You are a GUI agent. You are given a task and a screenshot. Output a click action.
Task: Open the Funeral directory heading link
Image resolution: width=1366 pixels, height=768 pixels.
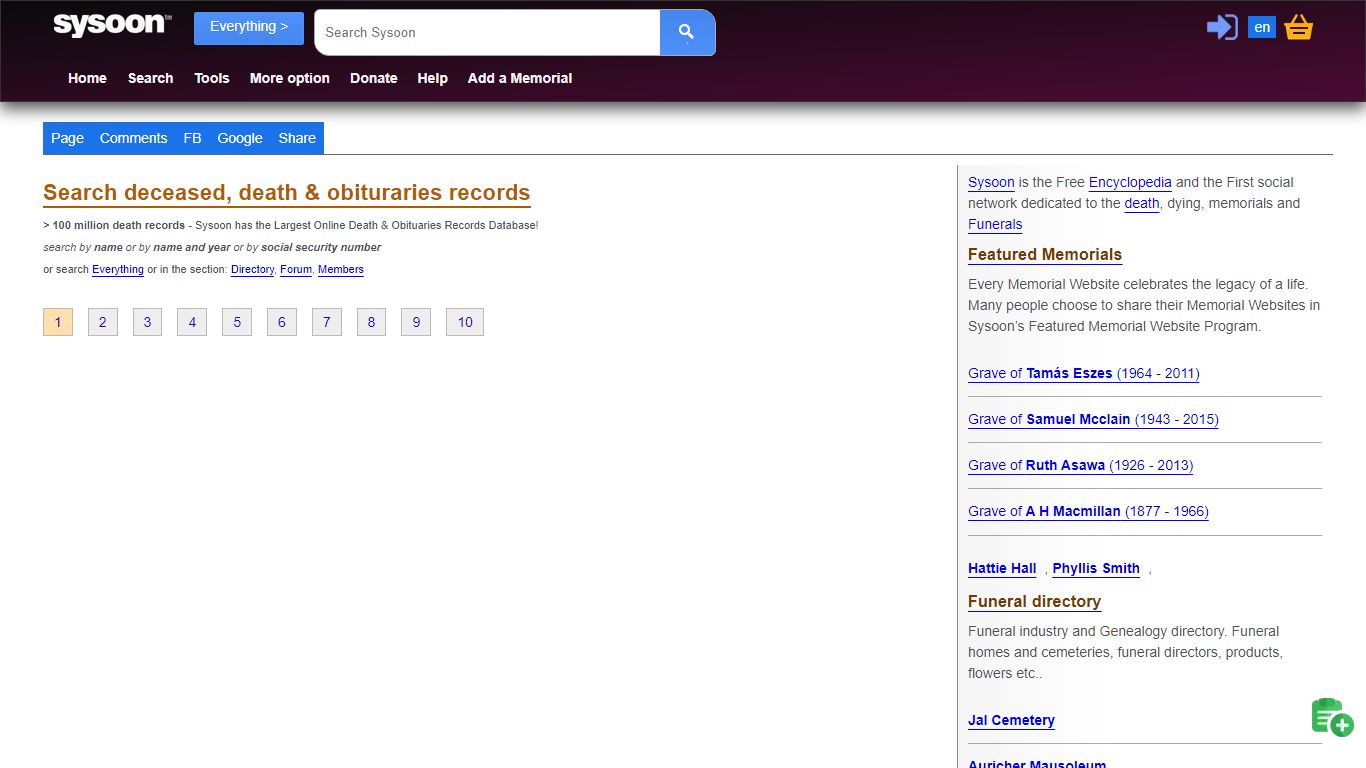pos(1034,601)
